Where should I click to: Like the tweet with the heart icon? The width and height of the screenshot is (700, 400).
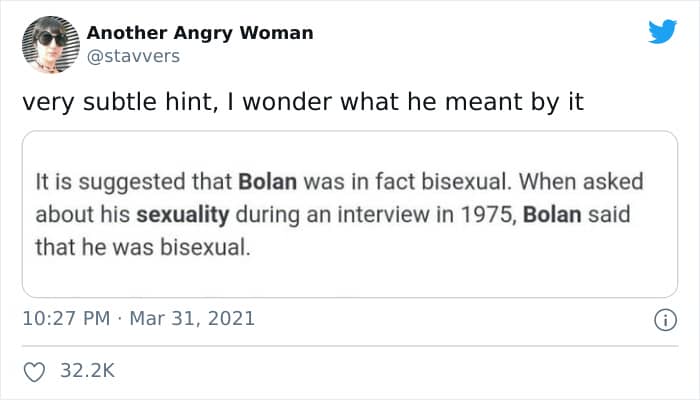point(35,372)
